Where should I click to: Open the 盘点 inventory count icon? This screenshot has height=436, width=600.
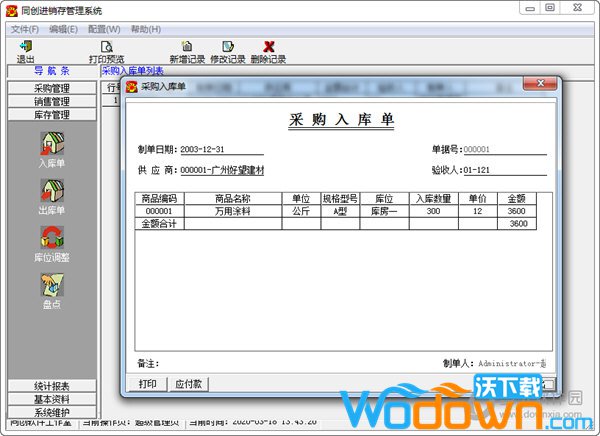(x=52, y=284)
